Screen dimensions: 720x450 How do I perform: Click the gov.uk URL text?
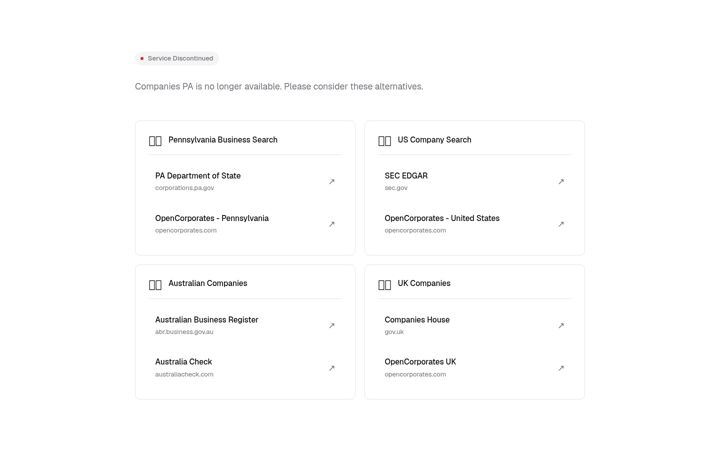pyautogui.click(x=394, y=332)
